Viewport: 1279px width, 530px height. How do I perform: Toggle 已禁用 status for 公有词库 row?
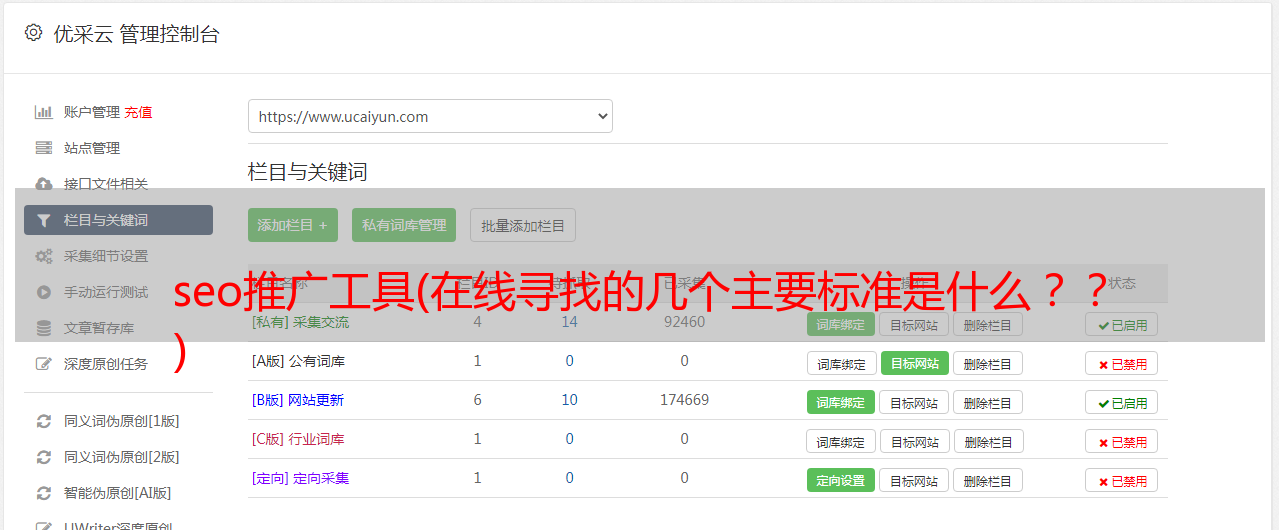(x=1121, y=364)
